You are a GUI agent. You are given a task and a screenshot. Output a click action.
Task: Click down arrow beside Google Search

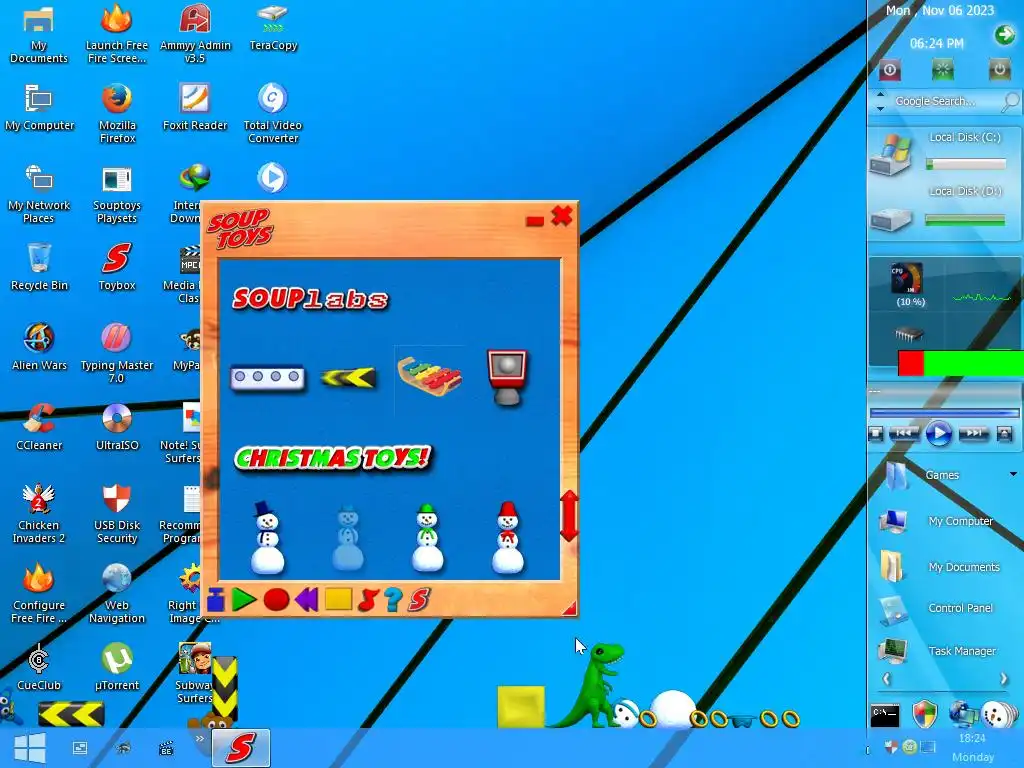[x=880, y=108]
